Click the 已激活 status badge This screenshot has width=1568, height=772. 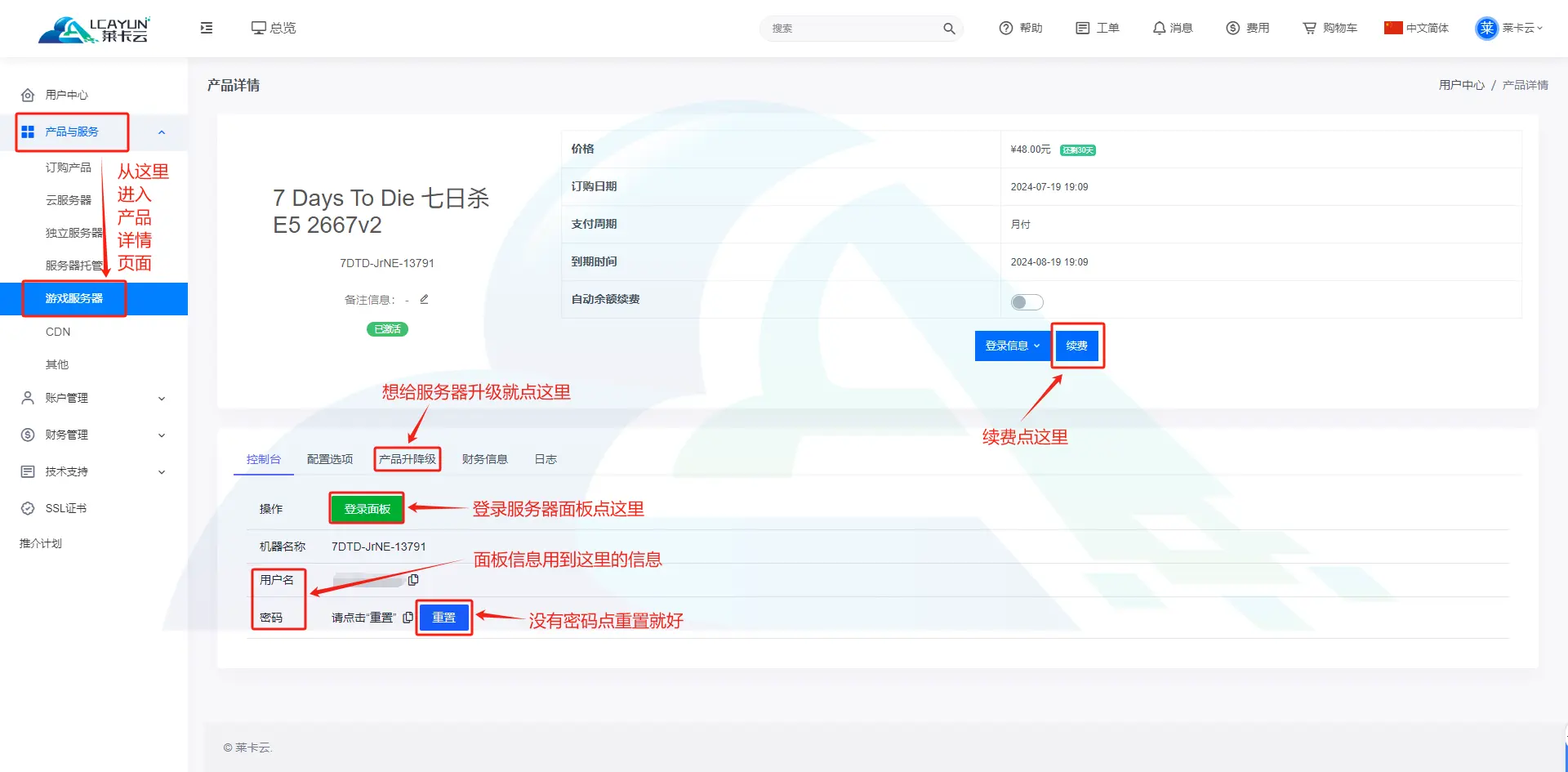coord(387,329)
